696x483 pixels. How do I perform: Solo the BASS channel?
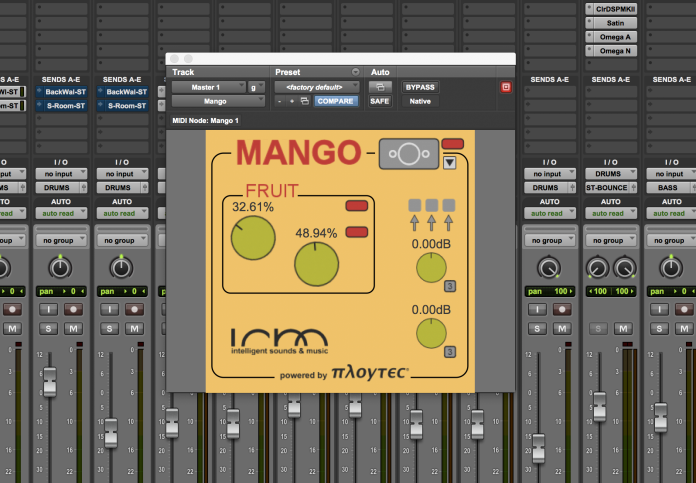point(659,329)
